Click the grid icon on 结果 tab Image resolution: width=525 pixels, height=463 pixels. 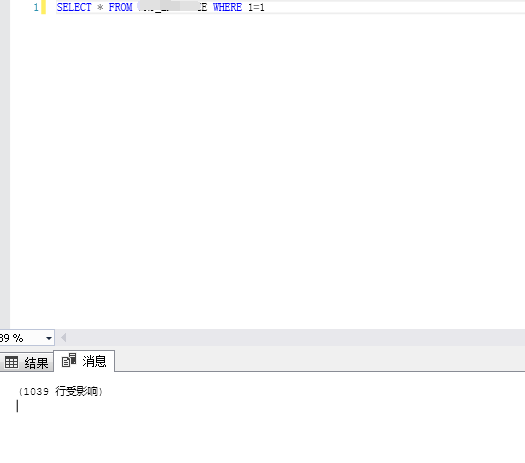click(x=11, y=362)
